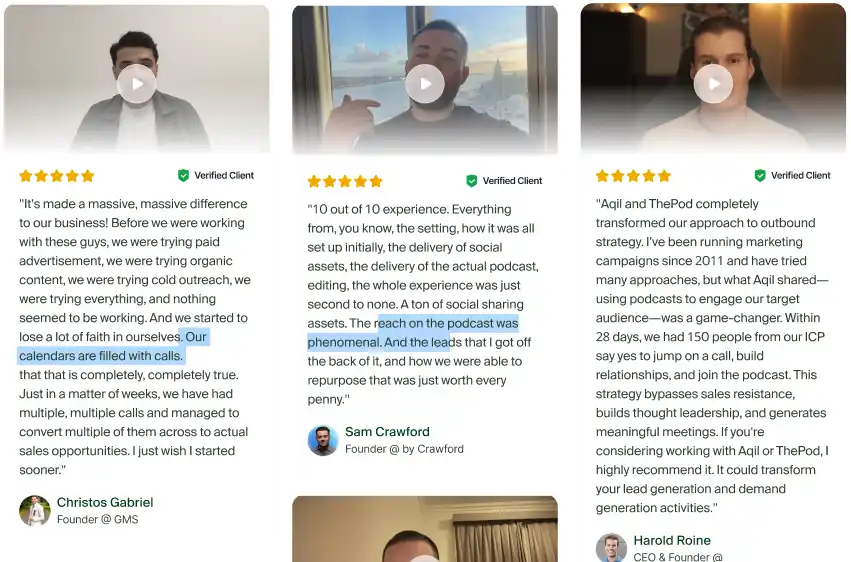Play Sam Crawford's video testimonial

425,84
